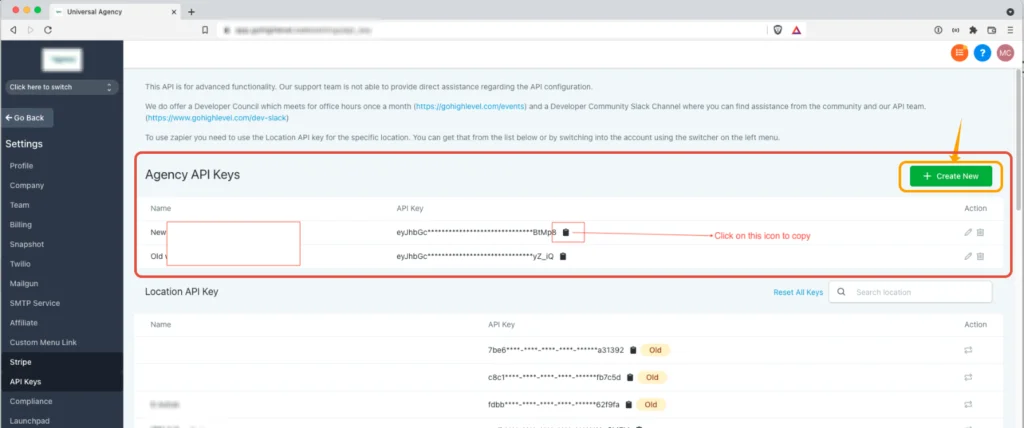Click the Location API Key heading

coord(182,291)
